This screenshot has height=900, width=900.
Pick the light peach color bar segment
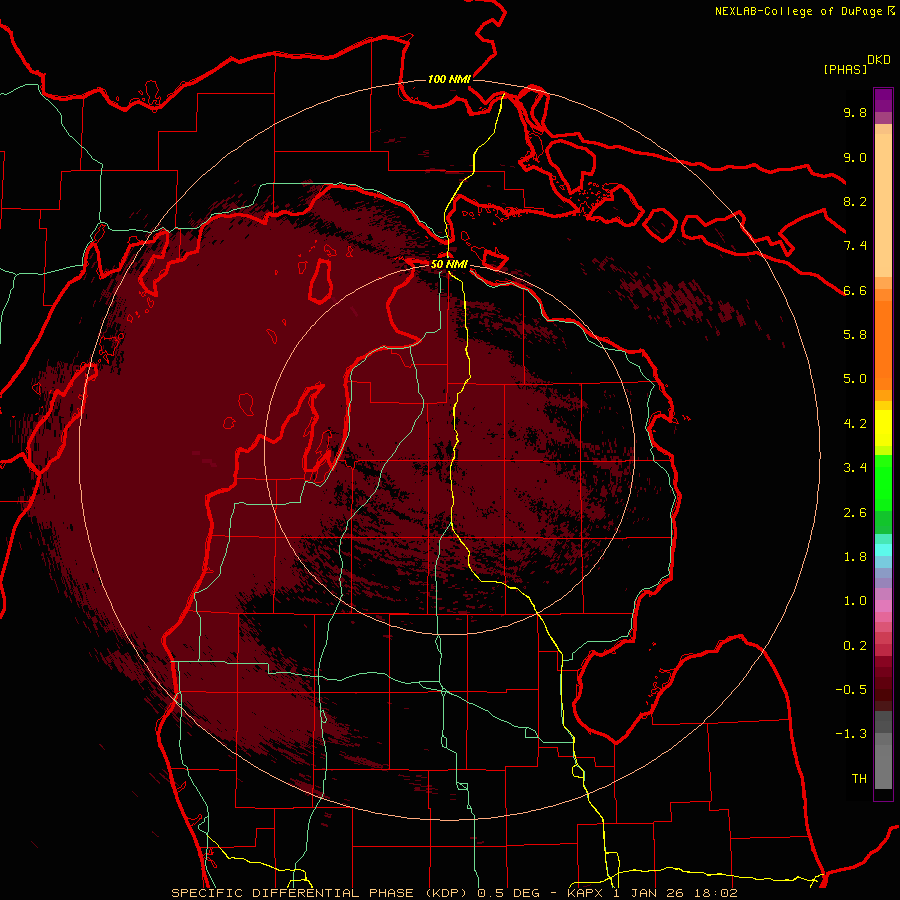(883, 205)
